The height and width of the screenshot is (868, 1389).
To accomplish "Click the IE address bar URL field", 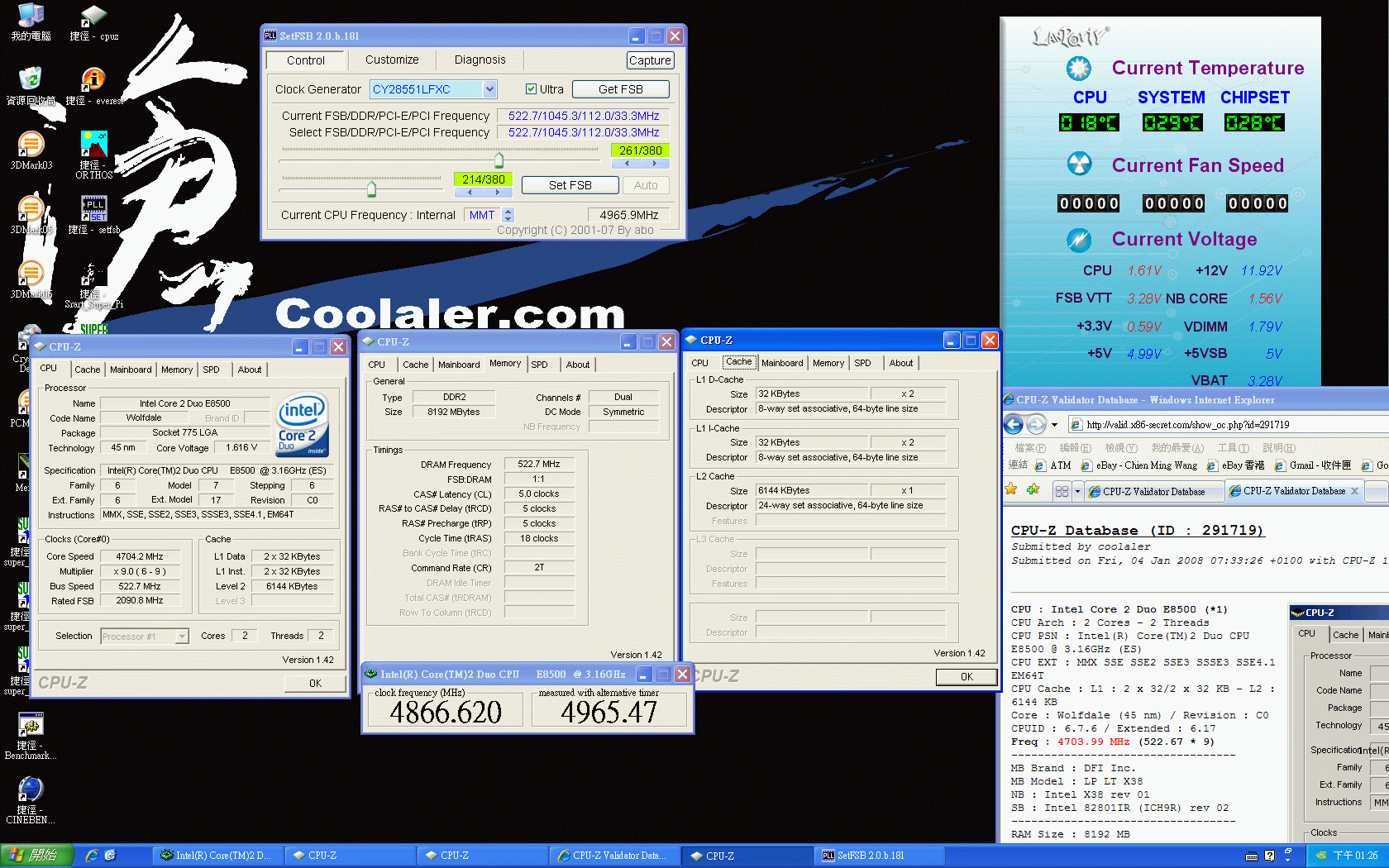I will [1228, 425].
